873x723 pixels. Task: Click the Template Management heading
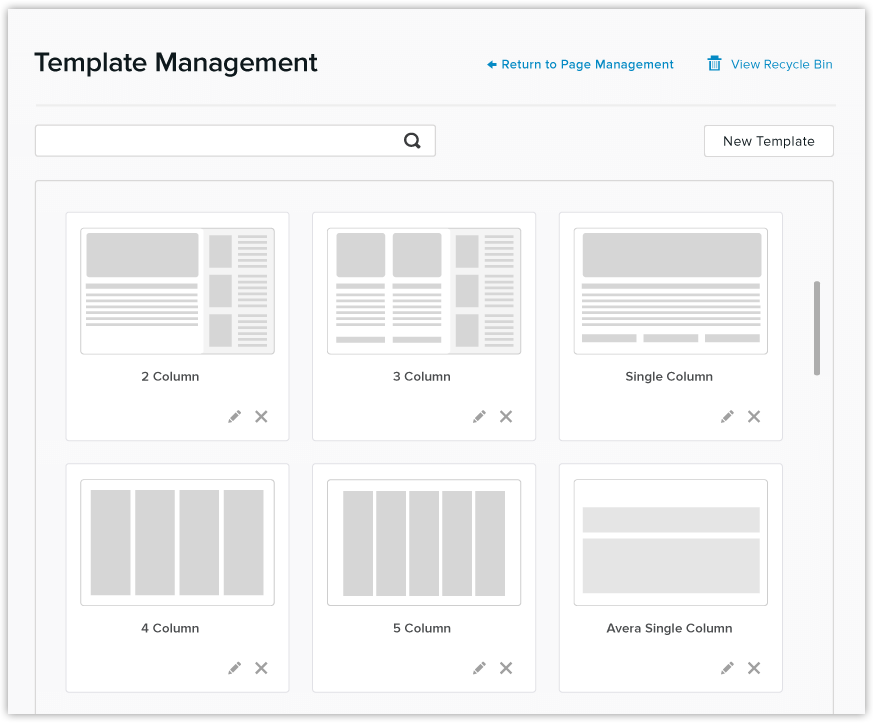[x=176, y=62]
